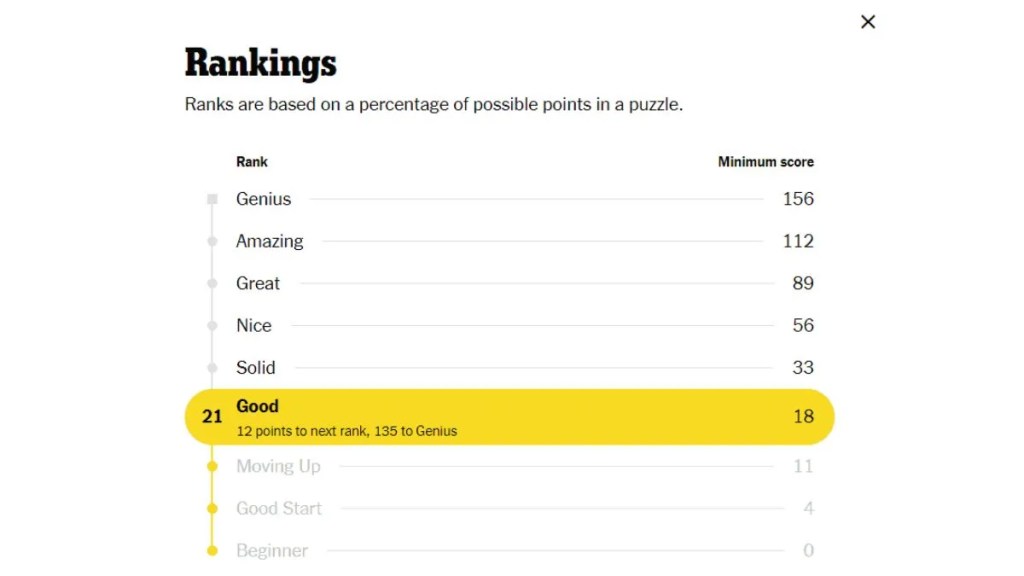Select the yellow dot beside Beginner
The height and width of the screenshot is (576, 1024).
point(212,550)
